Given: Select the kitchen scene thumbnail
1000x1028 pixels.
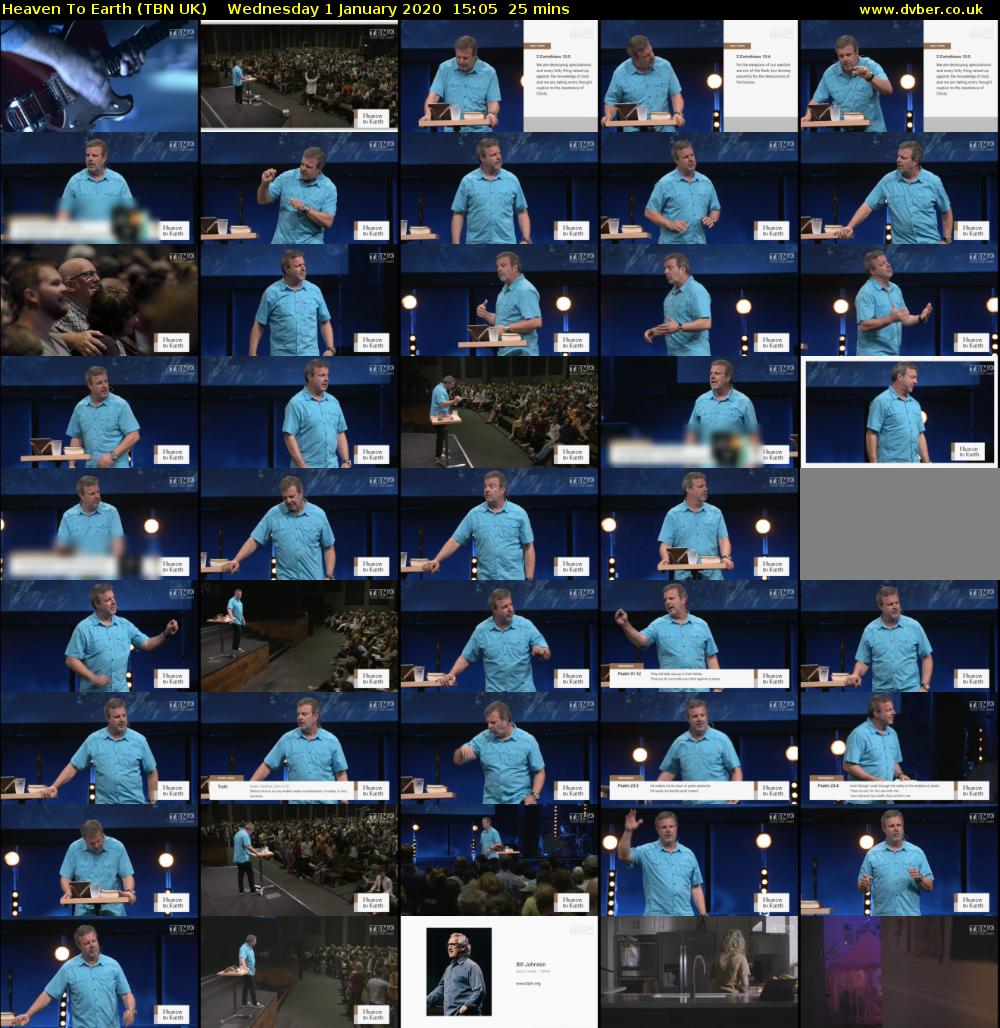Looking at the screenshot, I should tap(699, 972).
